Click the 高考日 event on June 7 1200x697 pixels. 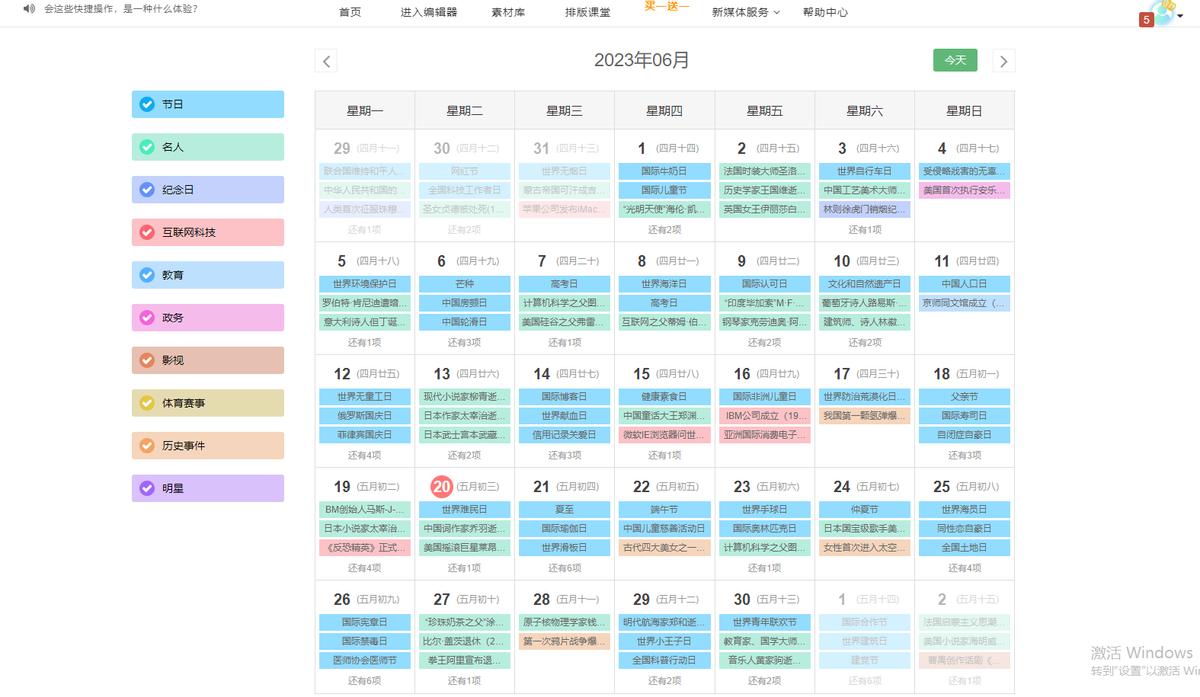tap(564, 282)
